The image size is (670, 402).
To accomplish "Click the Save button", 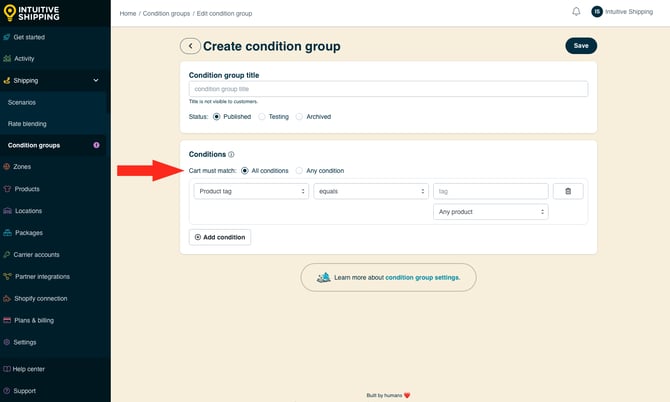I will point(581,46).
